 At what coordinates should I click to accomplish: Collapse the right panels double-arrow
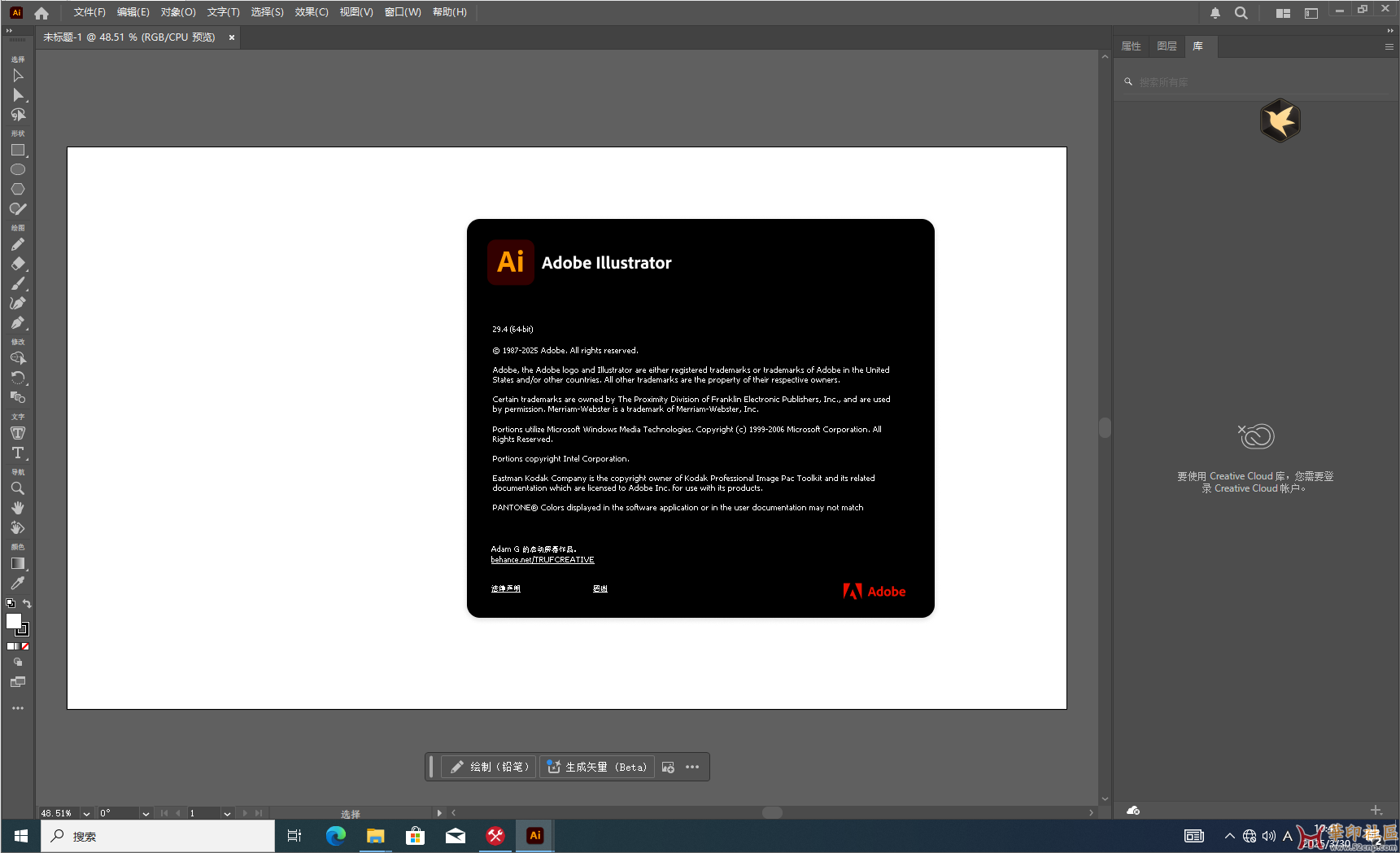[1390, 31]
